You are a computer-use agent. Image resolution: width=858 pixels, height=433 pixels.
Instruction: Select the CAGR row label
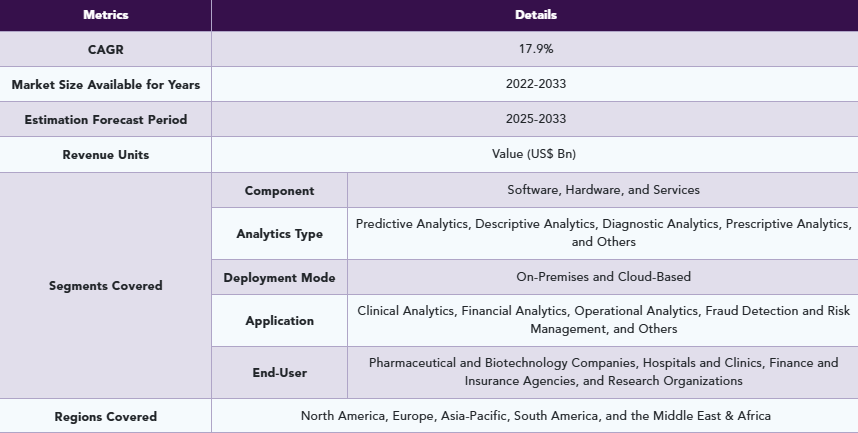tap(105, 49)
